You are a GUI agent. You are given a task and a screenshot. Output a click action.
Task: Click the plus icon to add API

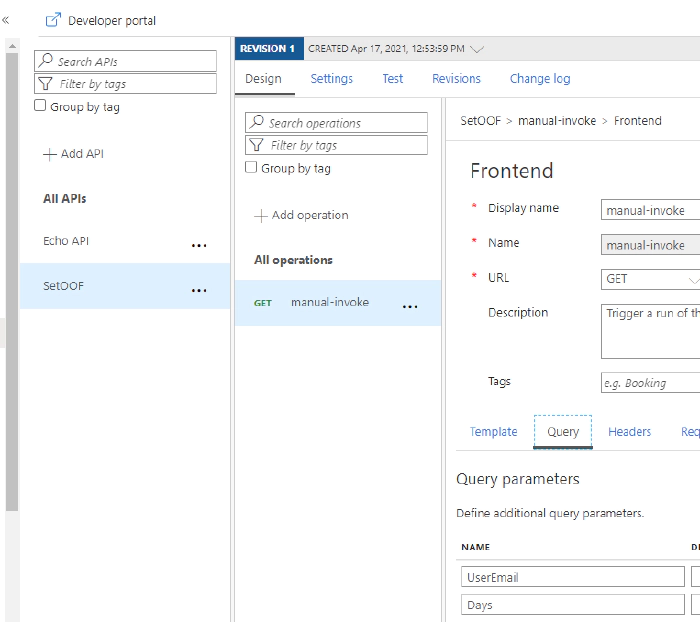(49, 154)
